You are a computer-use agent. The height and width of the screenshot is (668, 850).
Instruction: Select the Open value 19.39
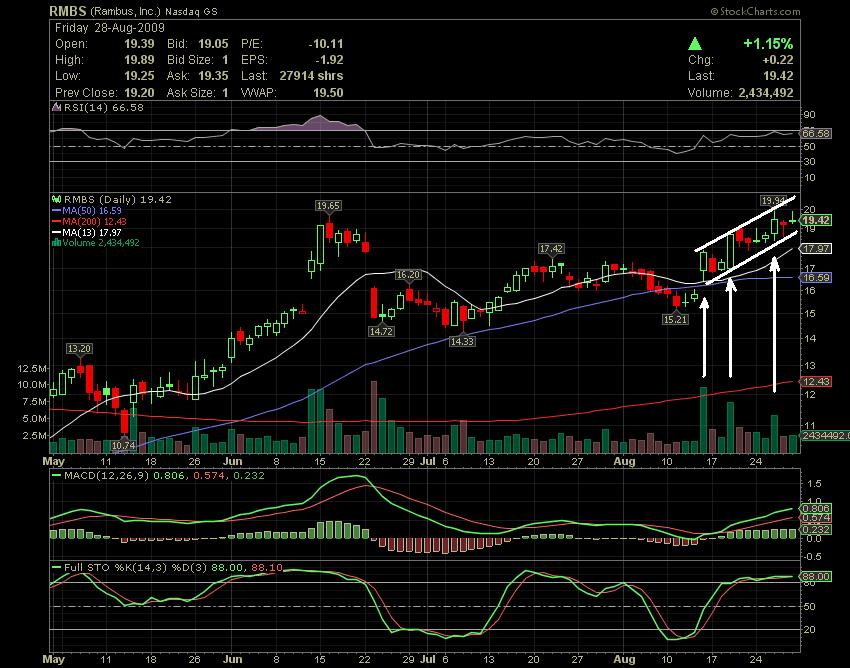click(139, 44)
